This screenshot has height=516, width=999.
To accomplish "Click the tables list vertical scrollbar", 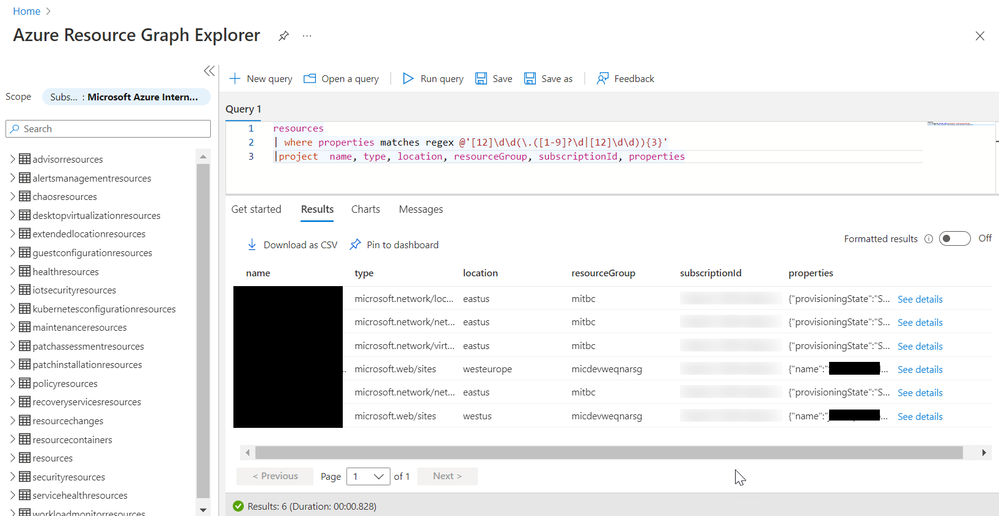I will click(203, 331).
